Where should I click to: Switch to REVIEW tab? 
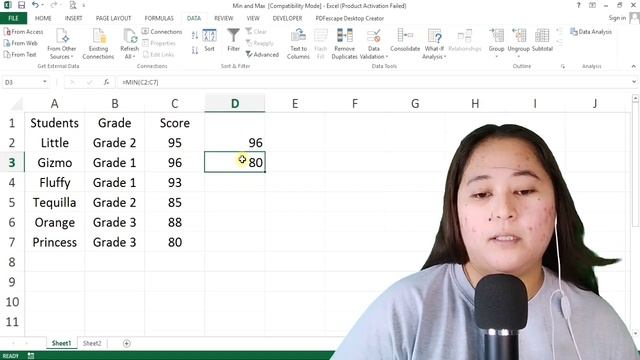(x=223, y=18)
